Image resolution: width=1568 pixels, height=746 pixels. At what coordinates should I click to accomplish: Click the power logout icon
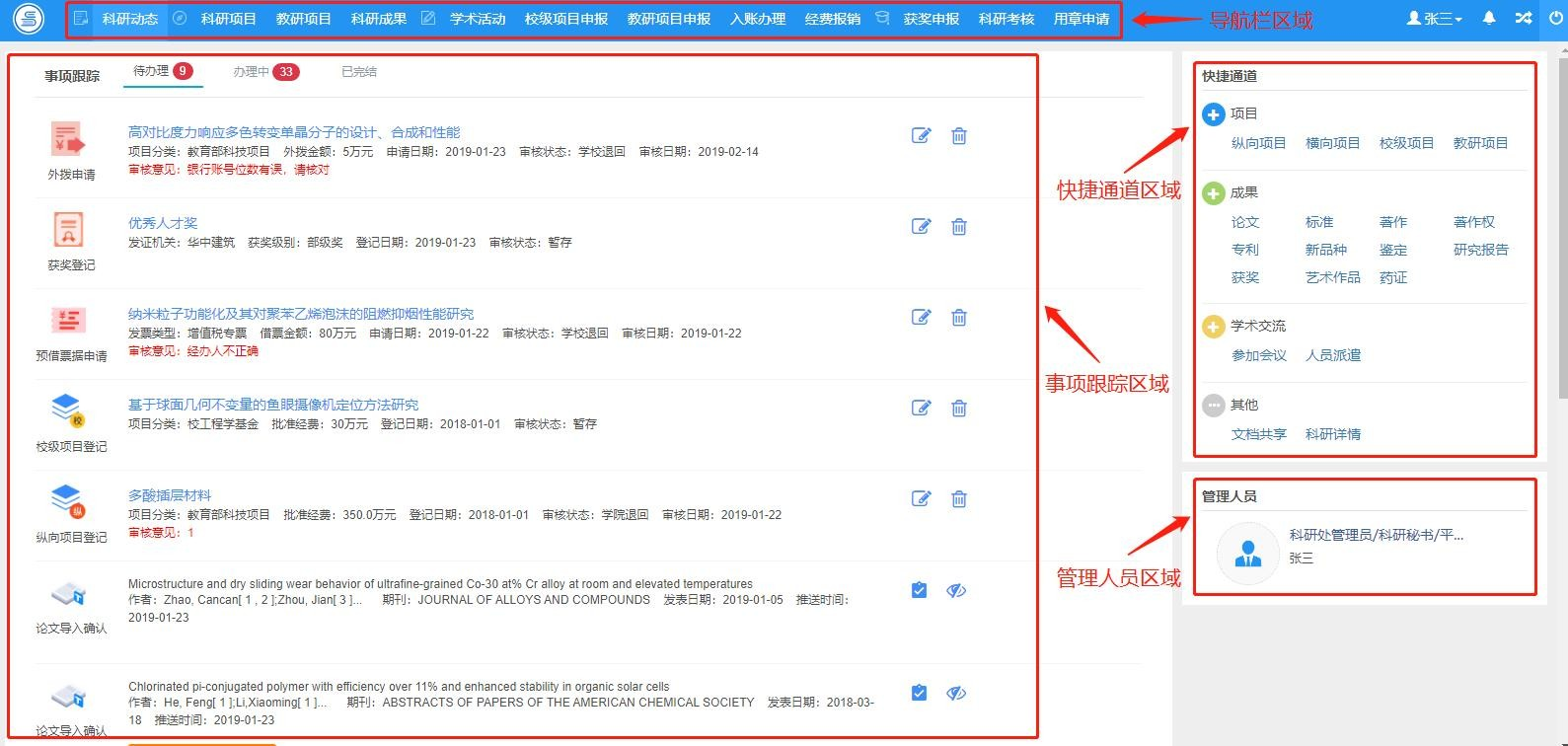(1556, 18)
